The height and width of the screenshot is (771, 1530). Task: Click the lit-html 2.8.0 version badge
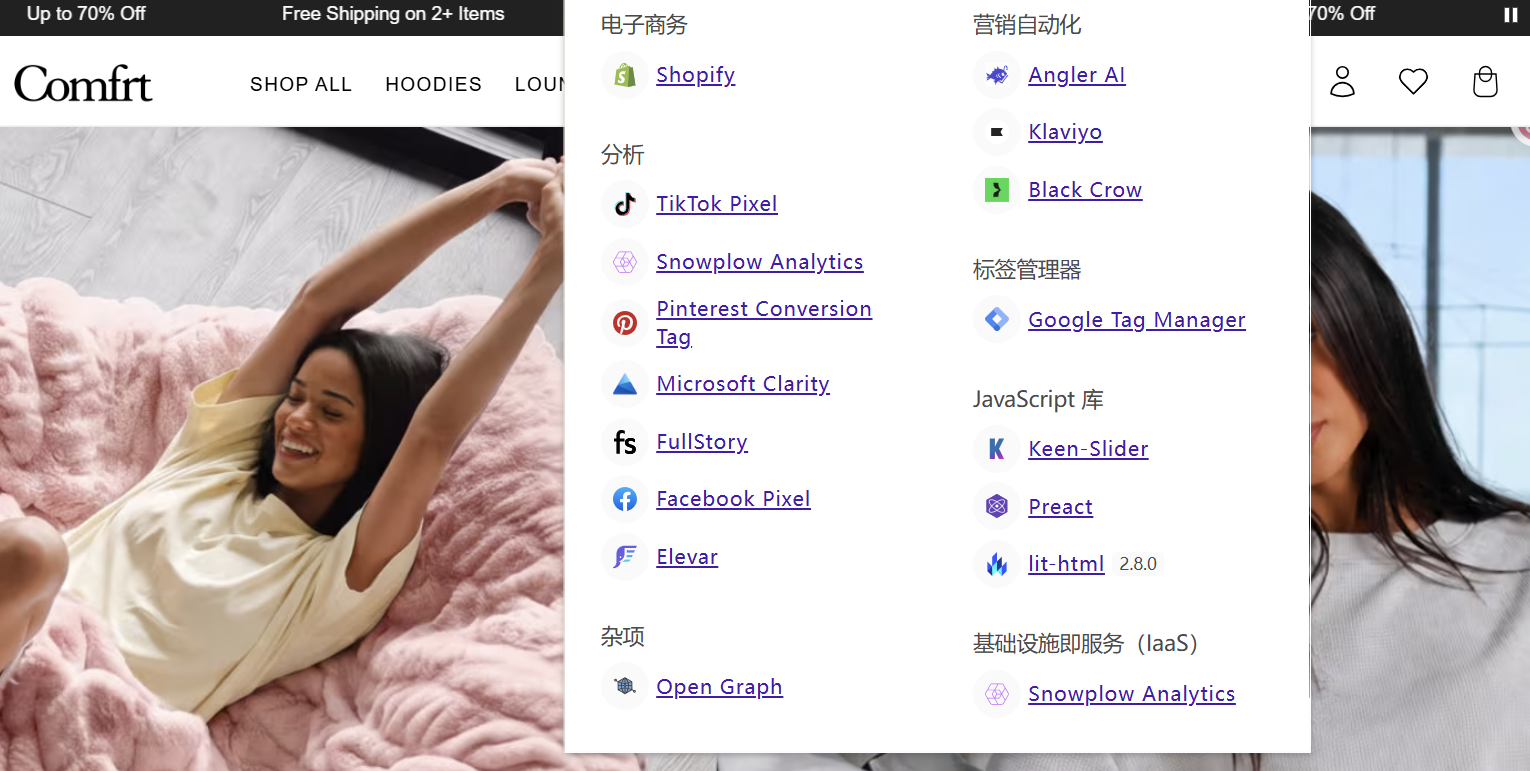pyautogui.click(x=1138, y=564)
